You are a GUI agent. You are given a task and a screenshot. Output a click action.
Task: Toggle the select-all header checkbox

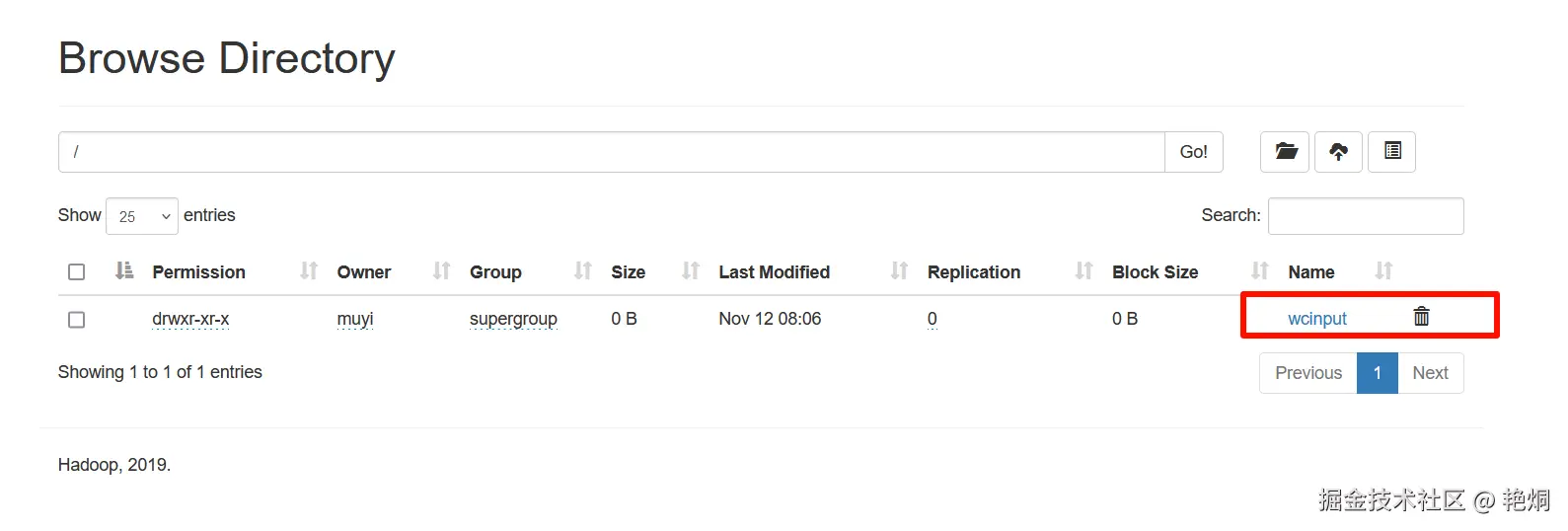[77, 272]
